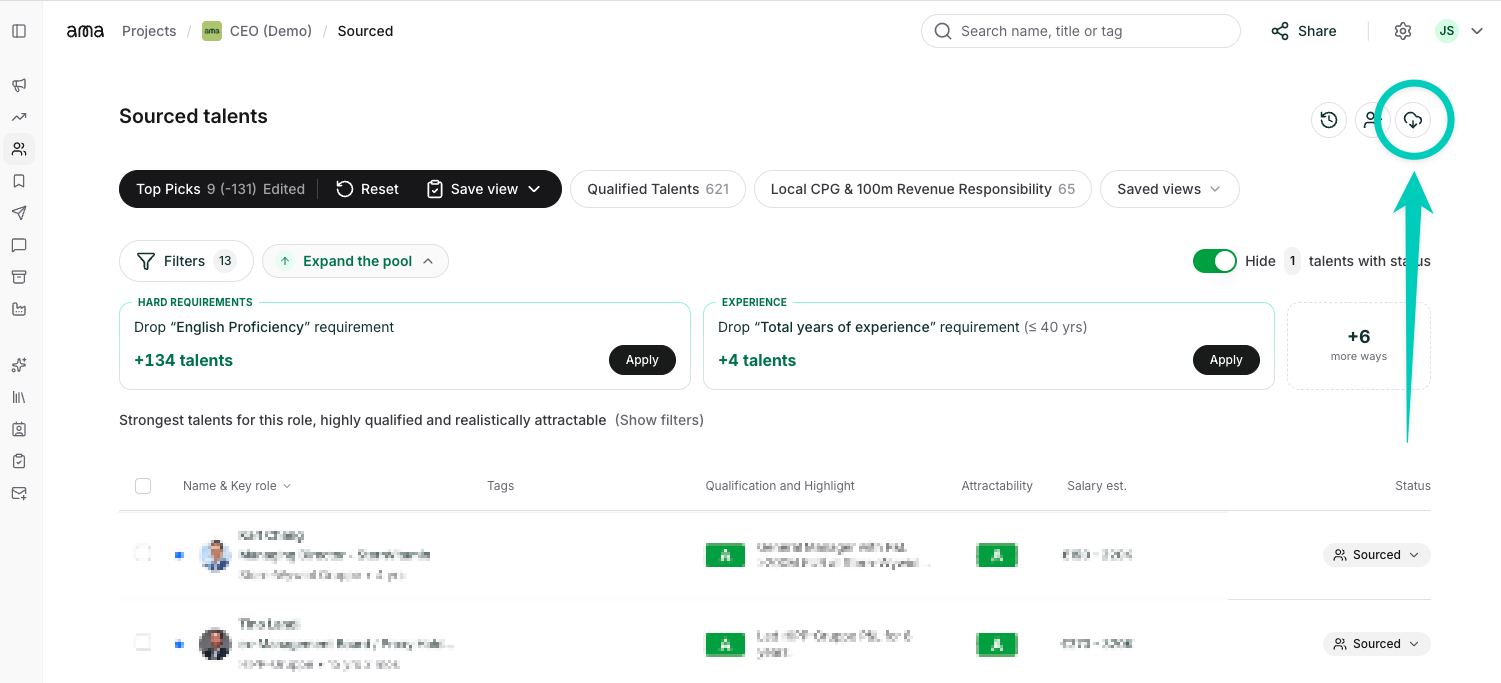Viewport: 1501px width, 683px height.
Task: Open the bookmark sidebar icon
Action: pos(19,181)
